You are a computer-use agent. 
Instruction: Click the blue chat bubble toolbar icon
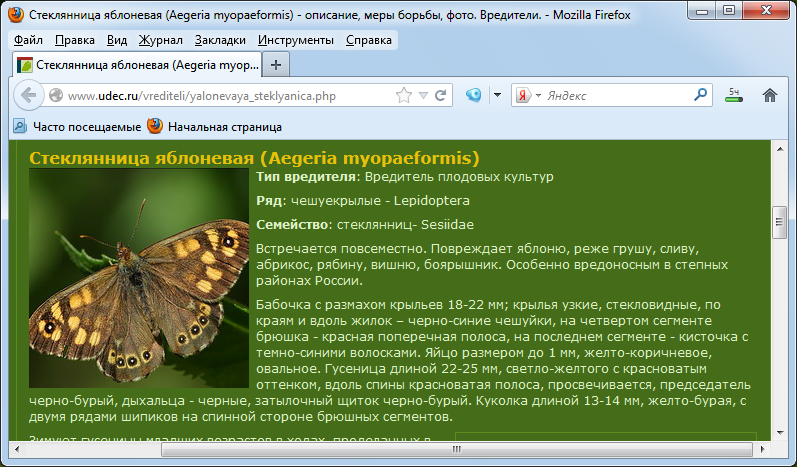point(473,96)
